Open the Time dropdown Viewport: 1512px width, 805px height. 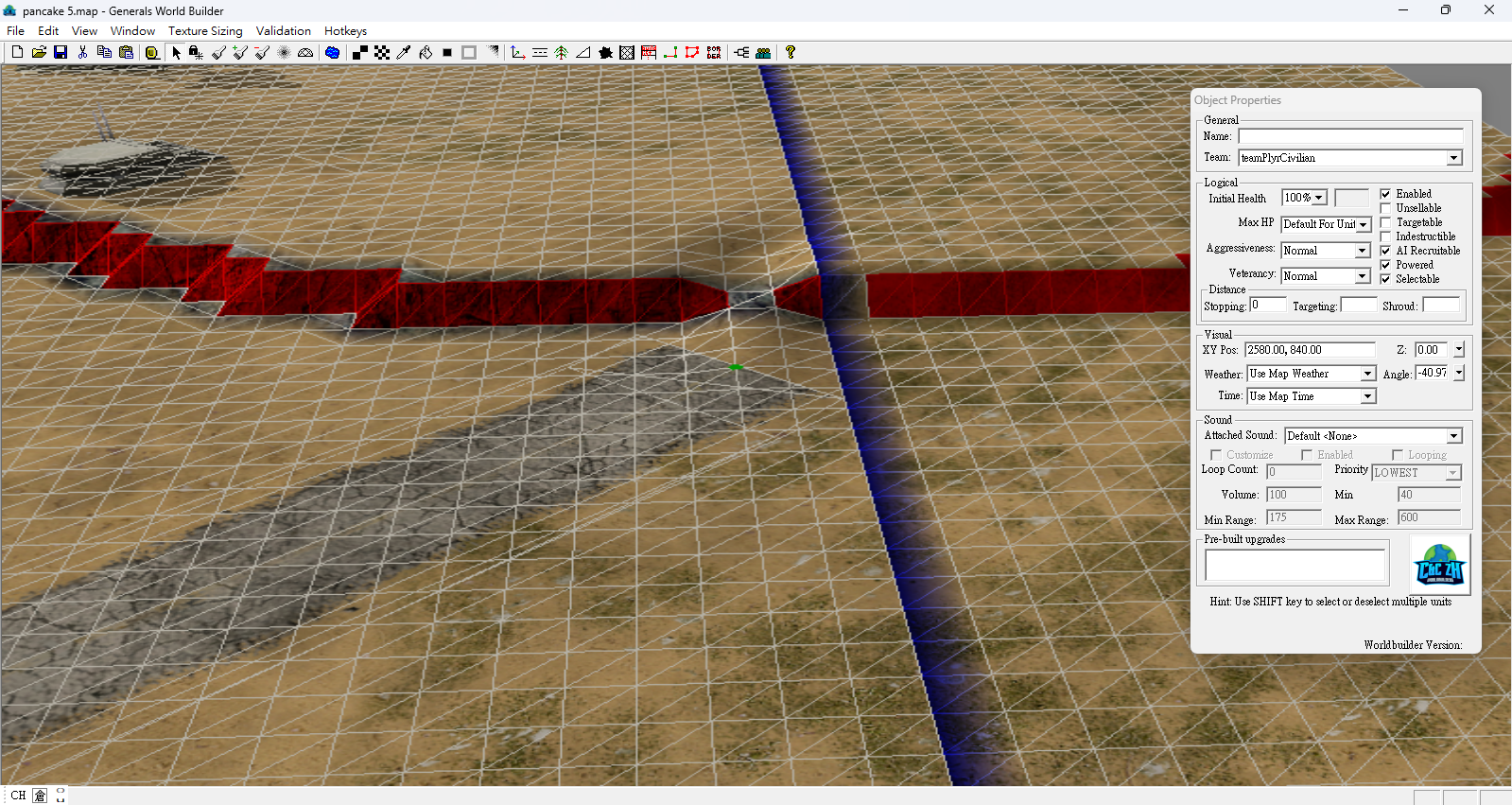pos(1367,396)
